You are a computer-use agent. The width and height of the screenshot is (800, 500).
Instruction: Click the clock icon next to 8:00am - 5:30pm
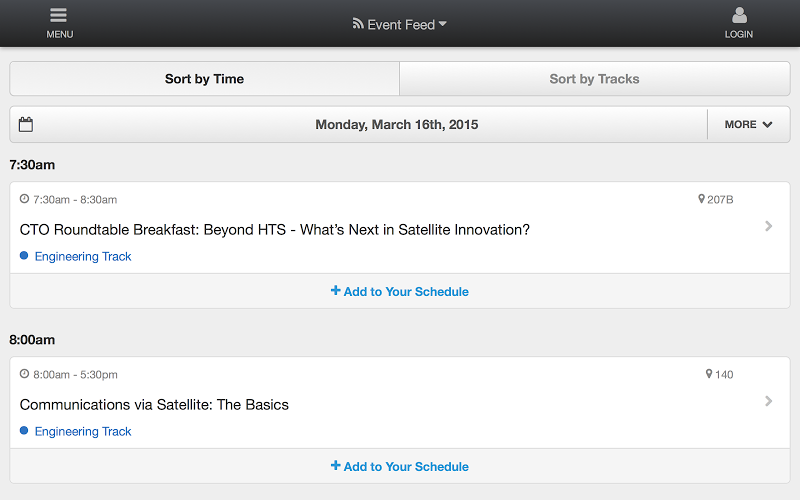click(24, 374)
